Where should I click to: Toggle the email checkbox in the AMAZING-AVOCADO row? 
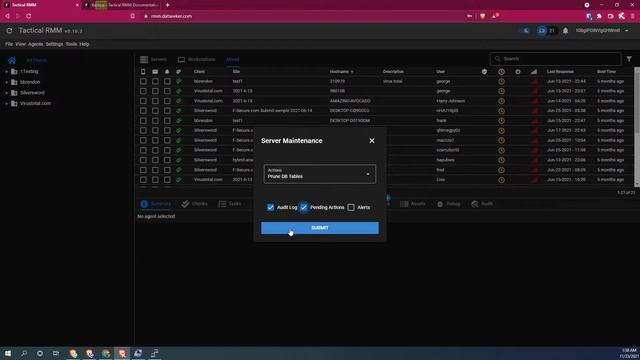[155, 101]
